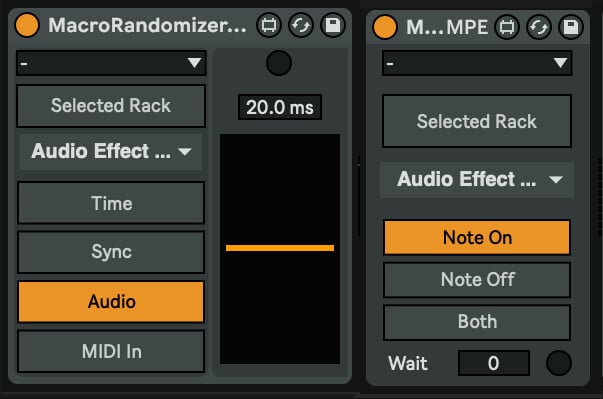Viewport: 603px width, 399px height.
Task: Select Note Off trigger option
Action: pyautogui.click(x=477, y=279)
